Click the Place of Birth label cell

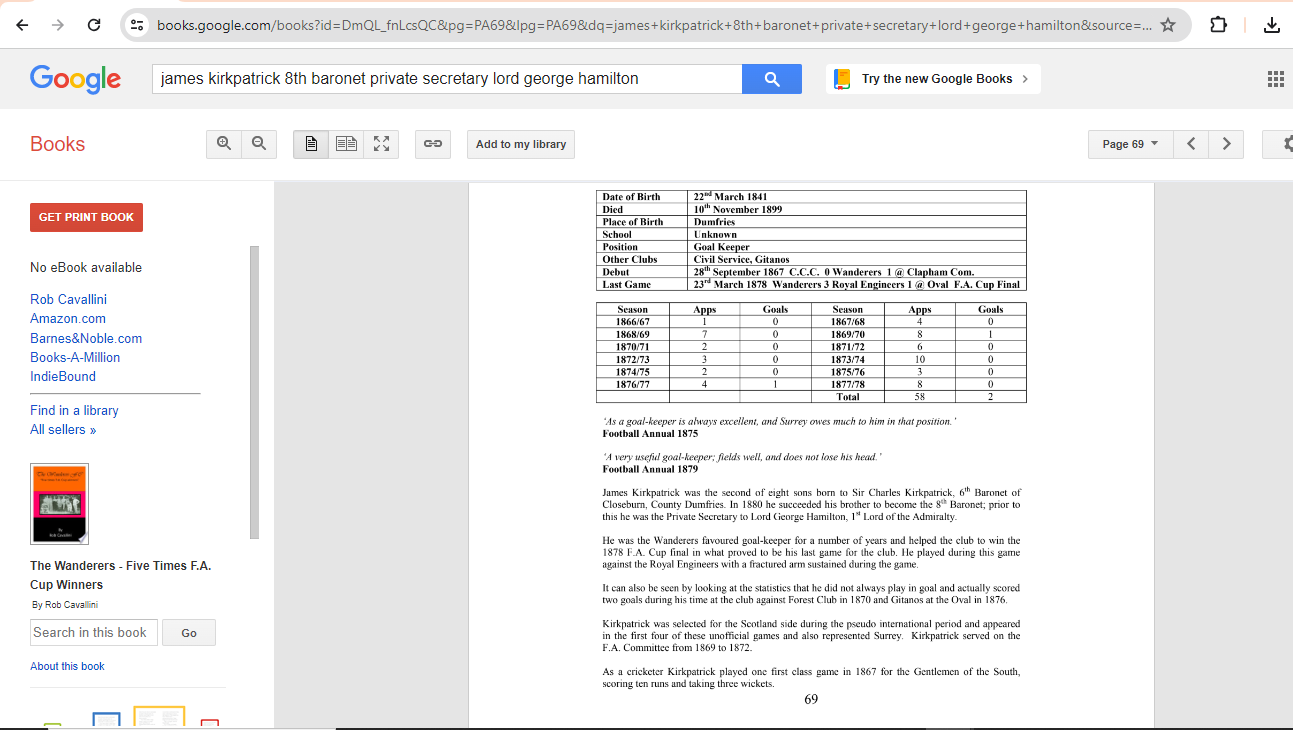[x=642, y=222]
